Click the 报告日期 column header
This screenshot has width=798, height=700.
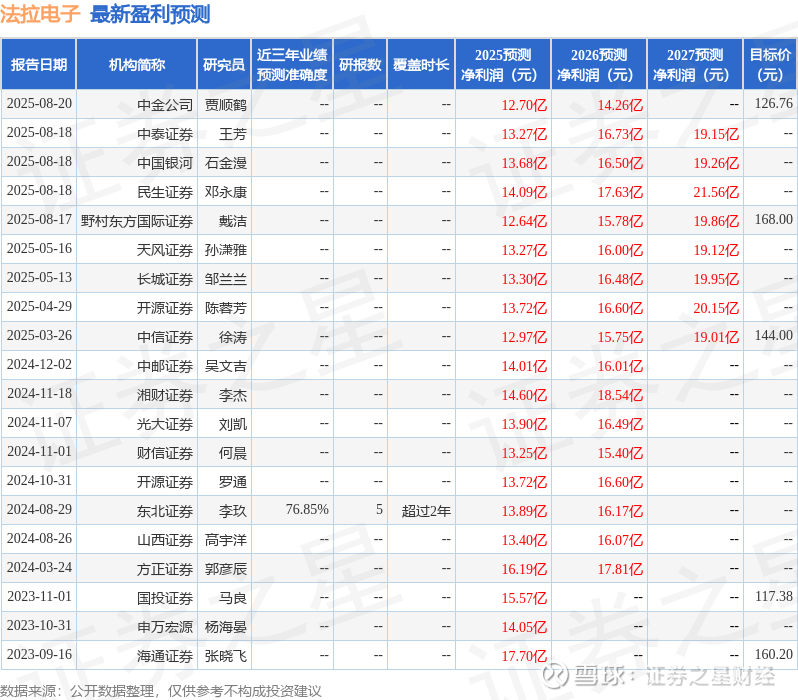39,64
